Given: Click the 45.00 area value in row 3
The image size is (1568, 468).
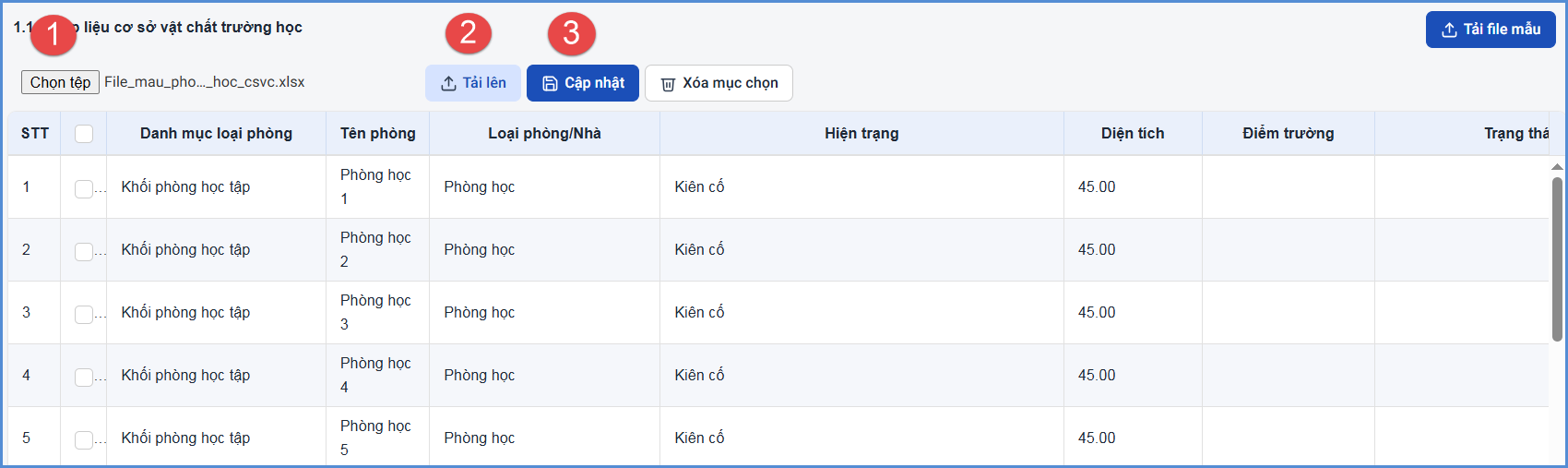Looking at the screenshot, I should [1097, 313].
